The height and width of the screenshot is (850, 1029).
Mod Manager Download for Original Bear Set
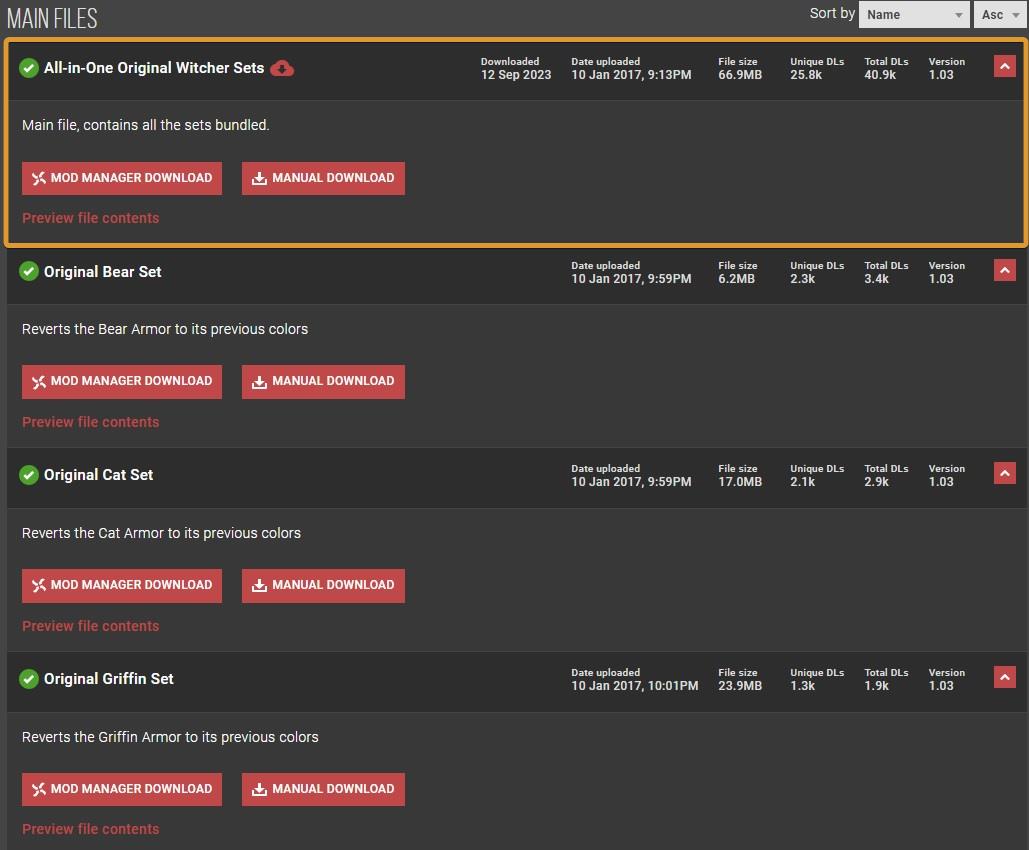122,381
